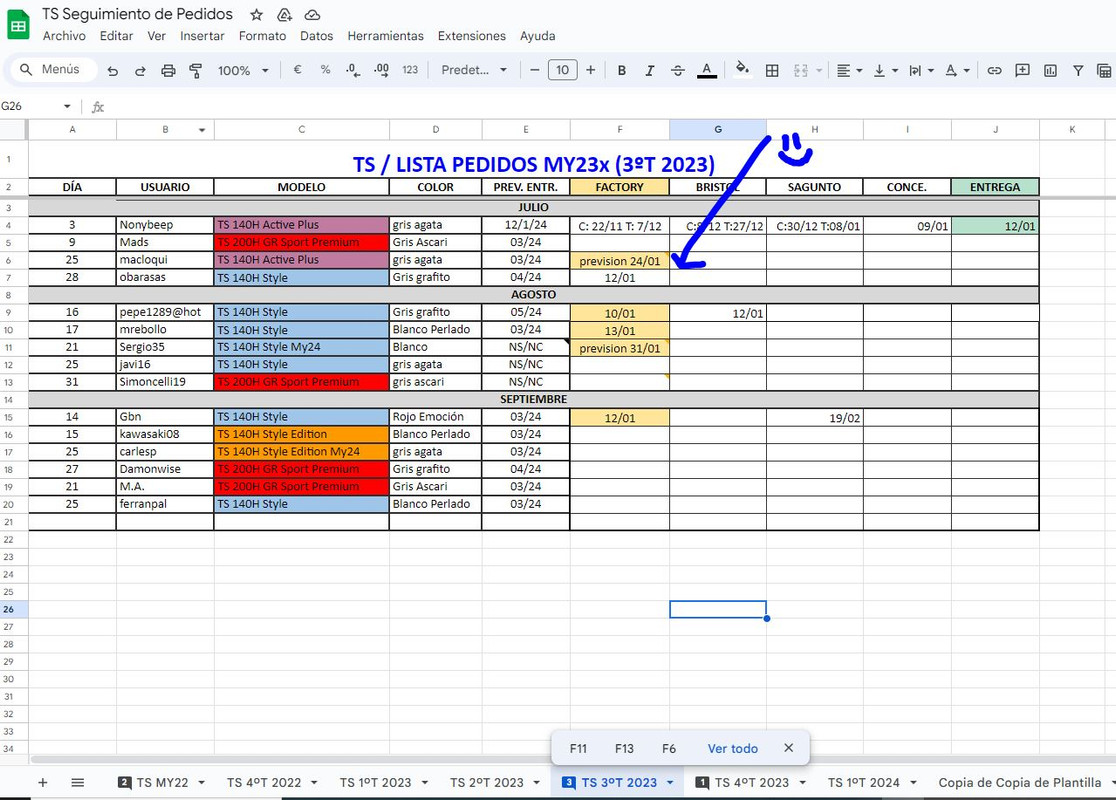
Task: Print the spreadsheet via printer icon
Action: pyautogui.click(x=168, y=70)
